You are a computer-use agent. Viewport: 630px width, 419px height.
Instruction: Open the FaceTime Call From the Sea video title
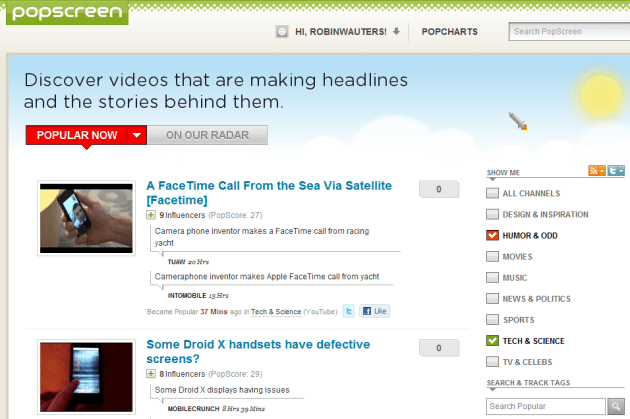click(269, 192)
